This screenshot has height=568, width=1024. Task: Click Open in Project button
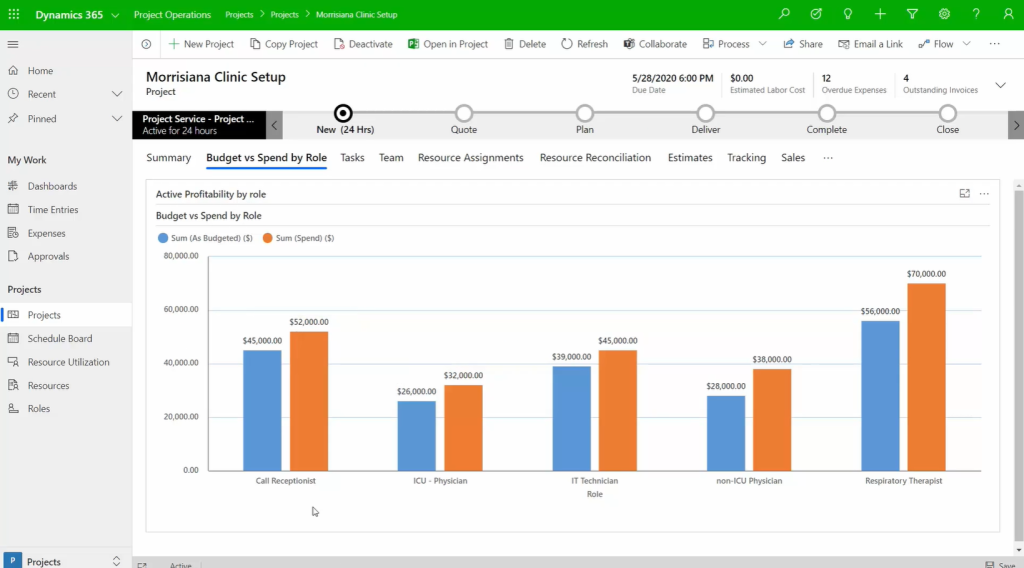[448, 44]
